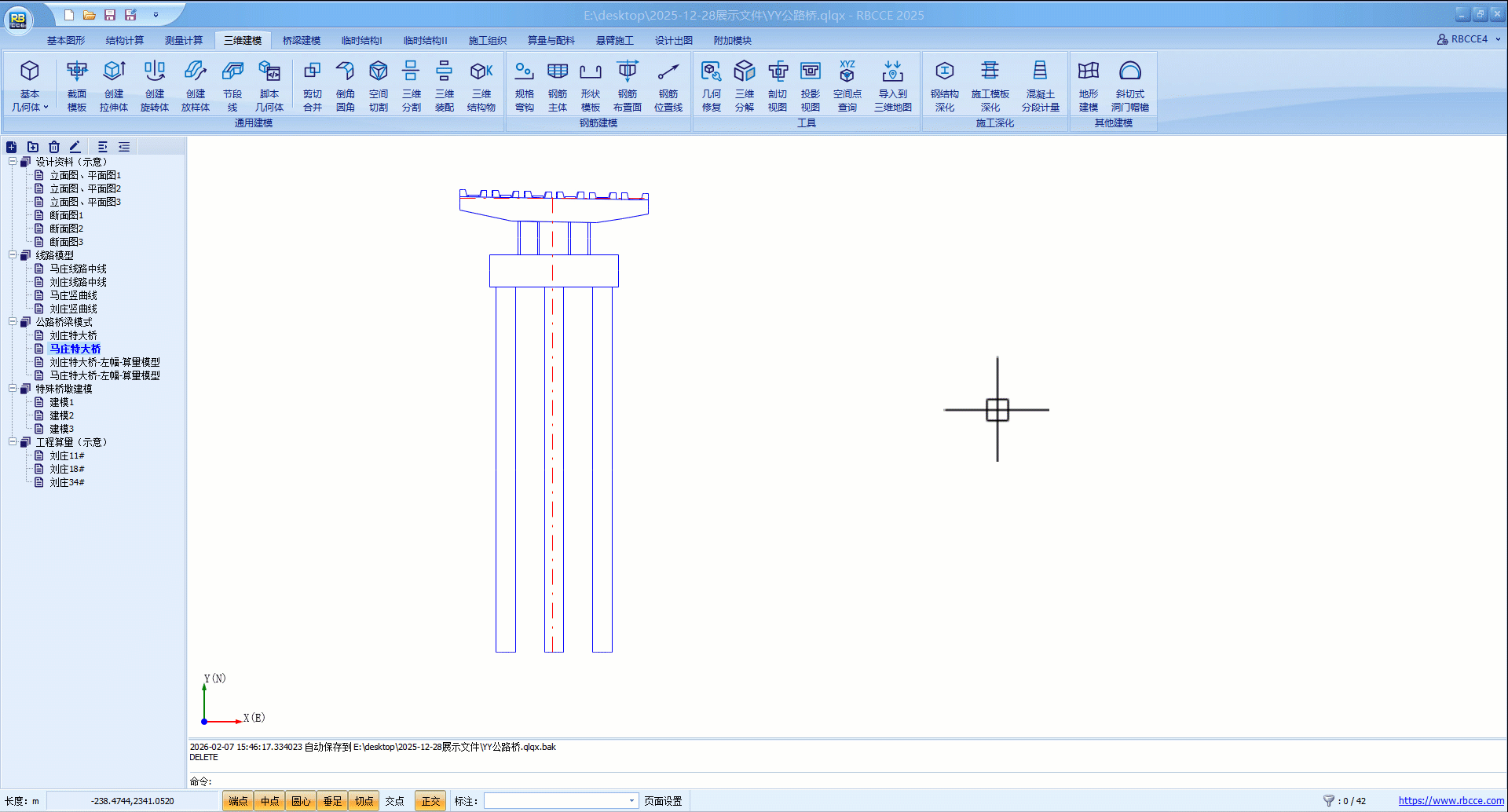Screen dimensions: 1508x812
Task: Click the 页面设置 page setup button
Action: point(663,801)
